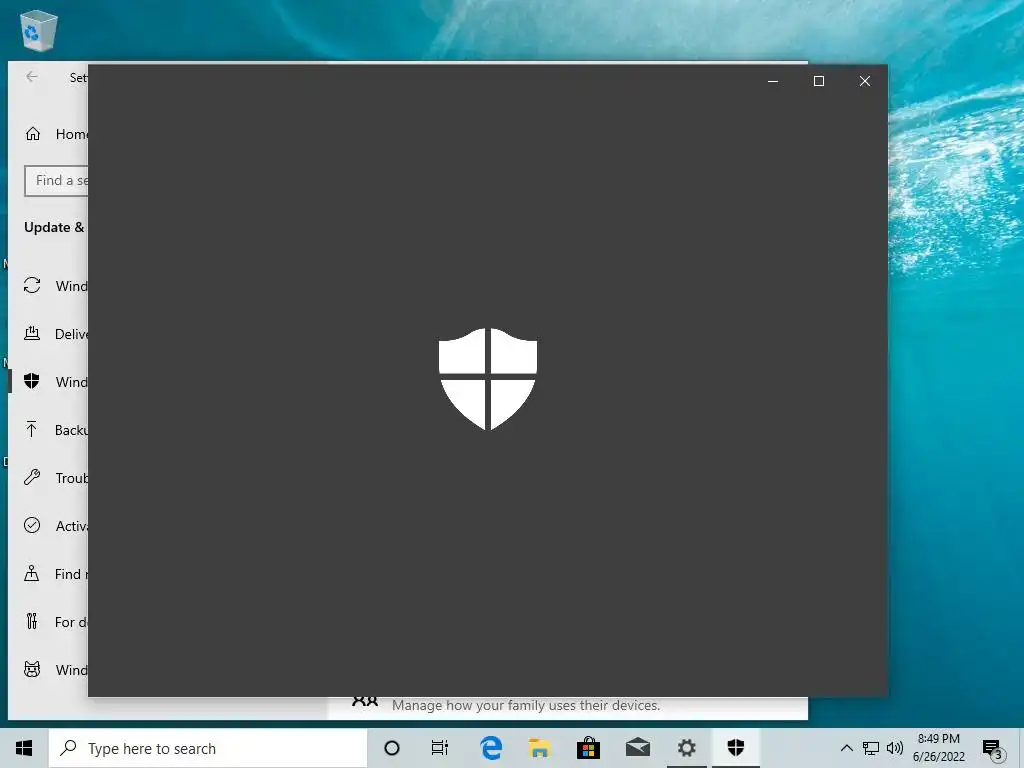Open the clock showing 8:49 PM

point(938,748)
